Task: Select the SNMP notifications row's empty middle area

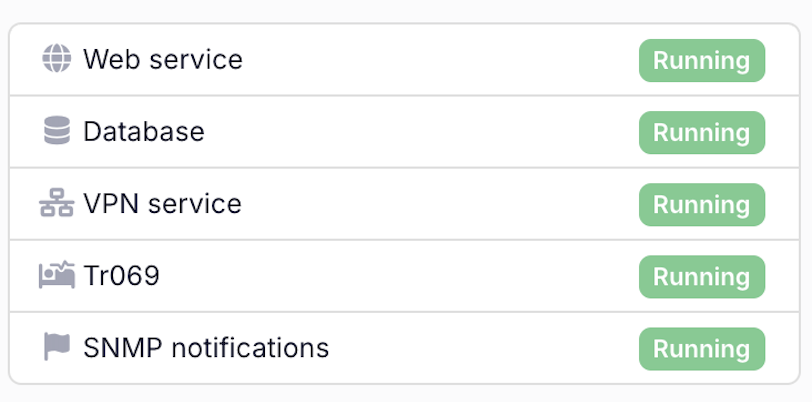Action: point(480,348)
